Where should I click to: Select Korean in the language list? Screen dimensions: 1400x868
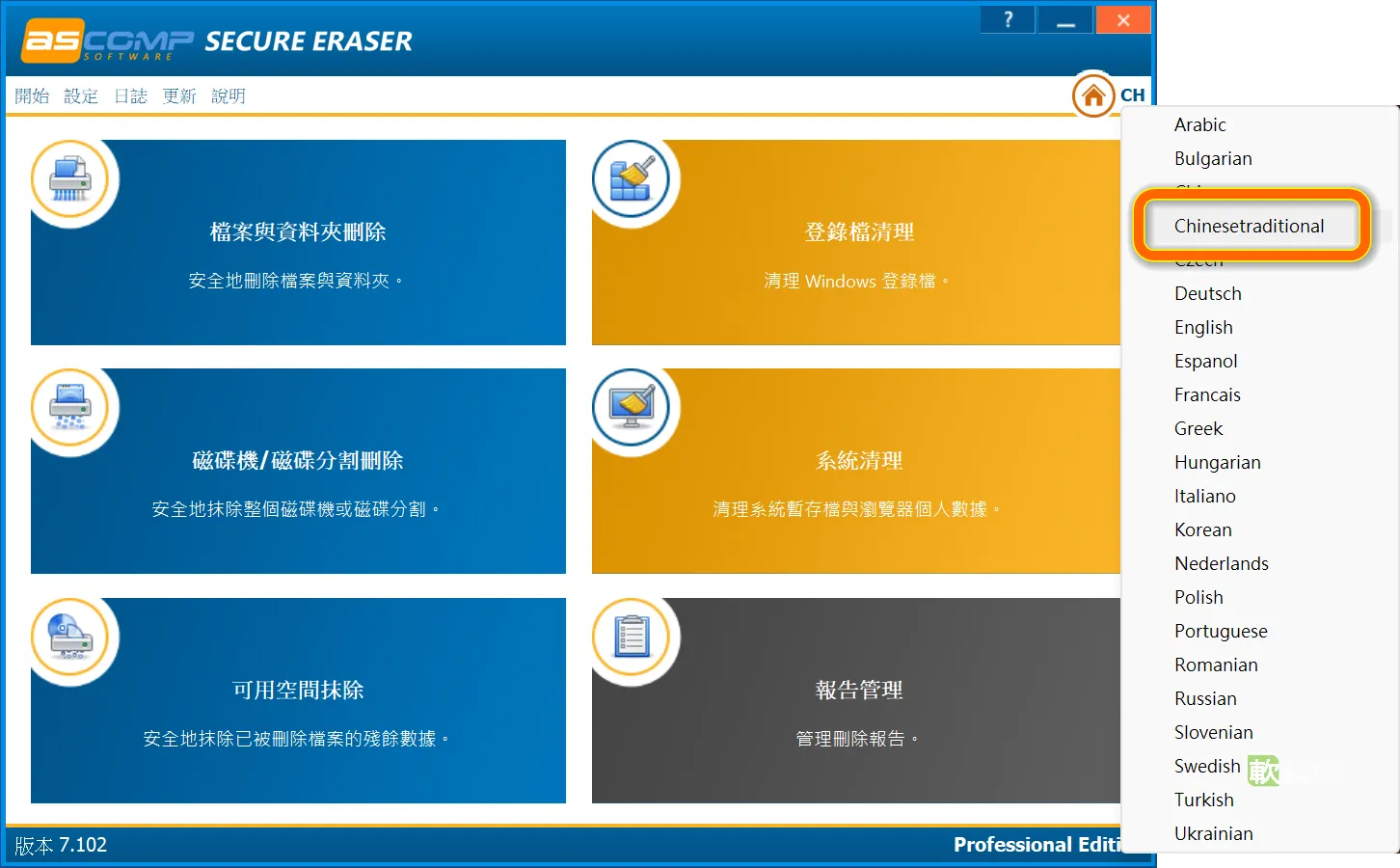1202,529
